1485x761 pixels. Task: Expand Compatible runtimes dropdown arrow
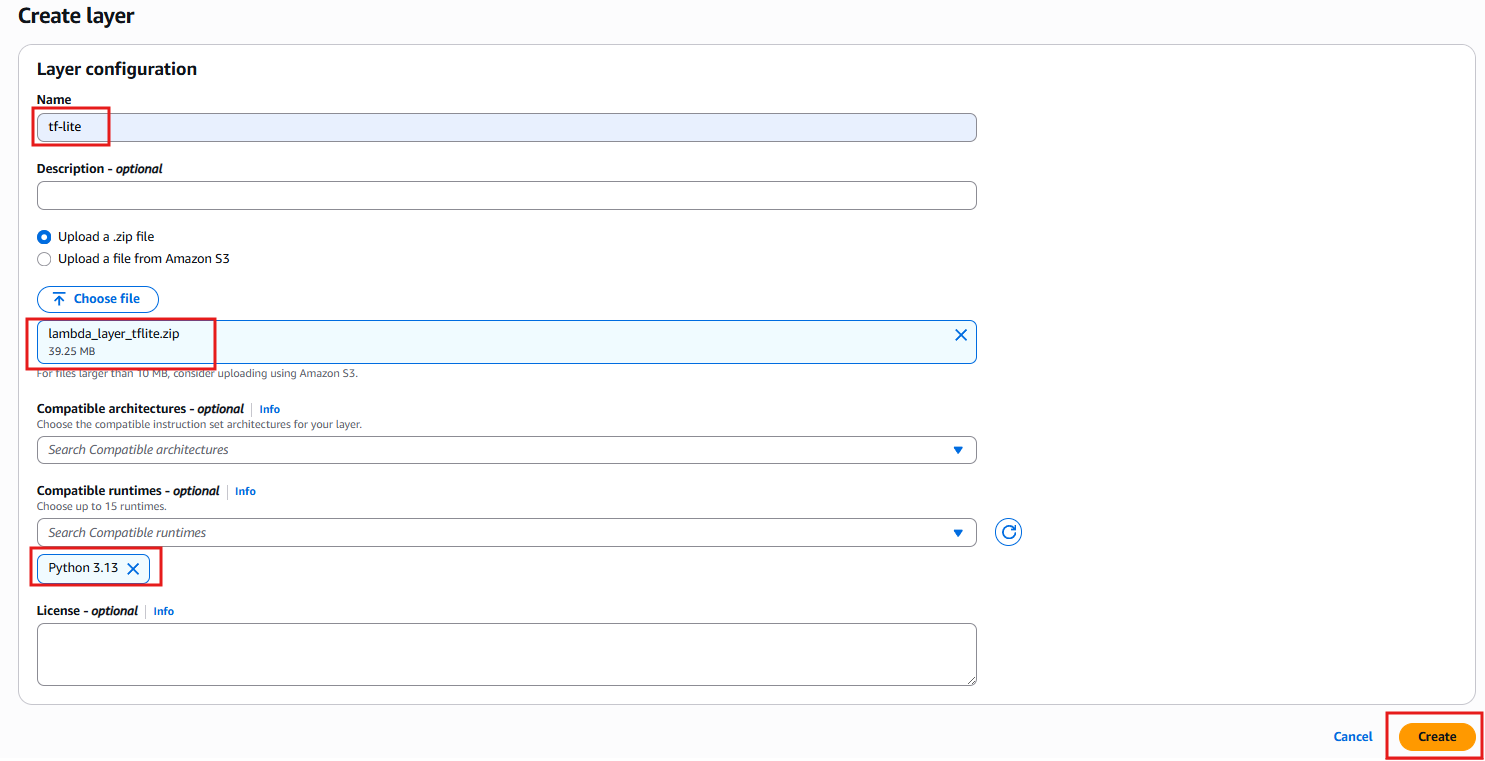click(958, 533)
